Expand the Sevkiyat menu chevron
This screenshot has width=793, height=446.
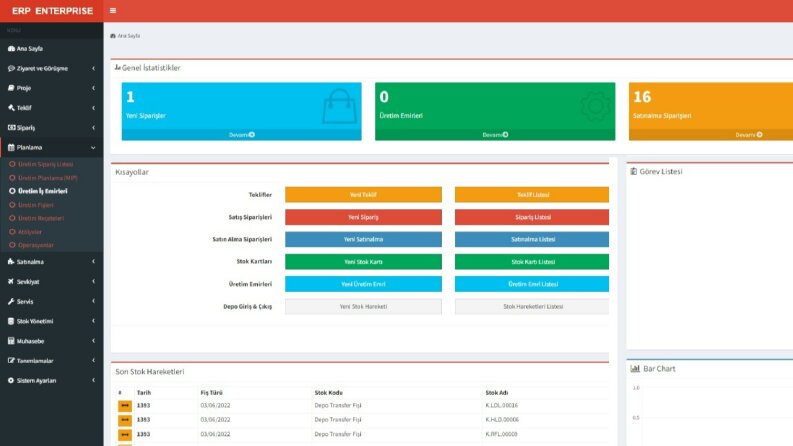94,282
